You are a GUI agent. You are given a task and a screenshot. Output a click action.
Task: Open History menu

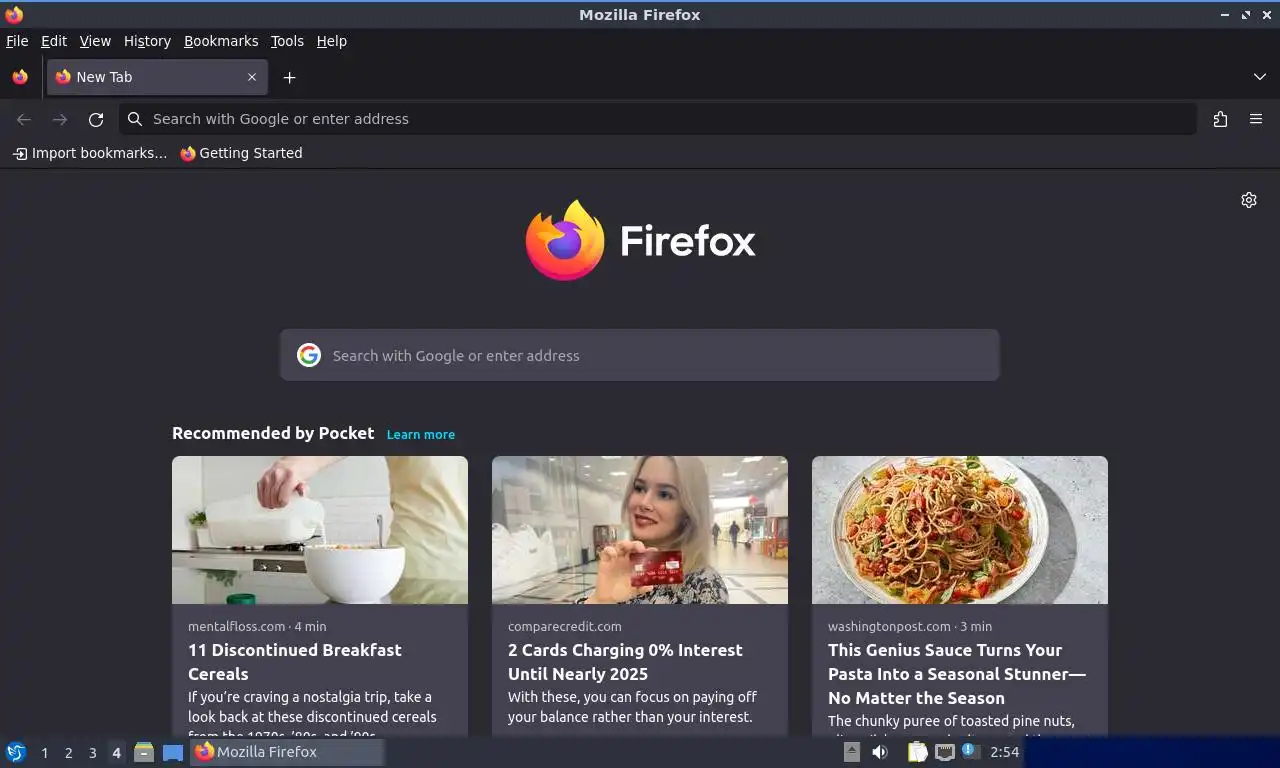click(147, 41)
